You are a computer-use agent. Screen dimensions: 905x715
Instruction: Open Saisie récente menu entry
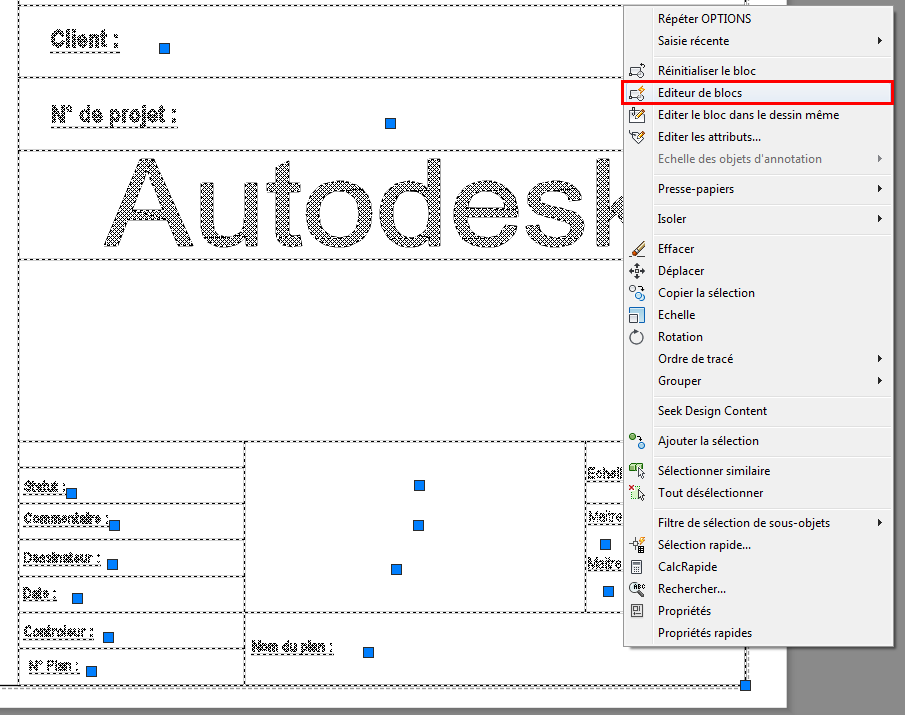tap(758, 41)
